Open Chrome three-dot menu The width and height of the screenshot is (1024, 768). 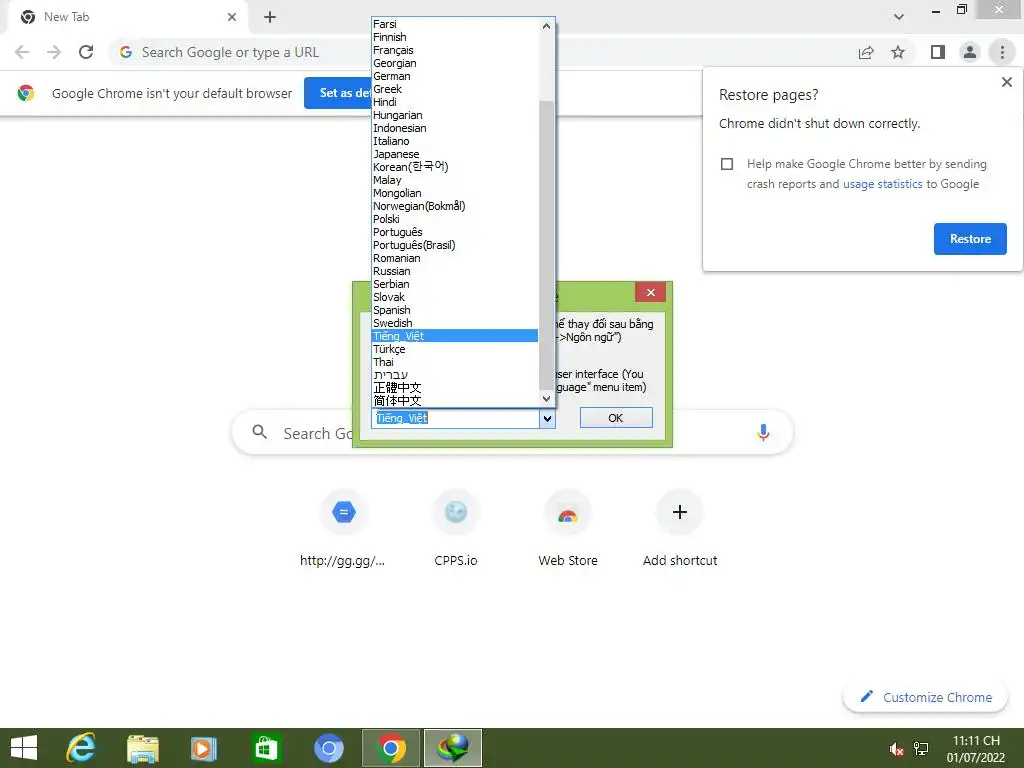(x=1002, y=52)
